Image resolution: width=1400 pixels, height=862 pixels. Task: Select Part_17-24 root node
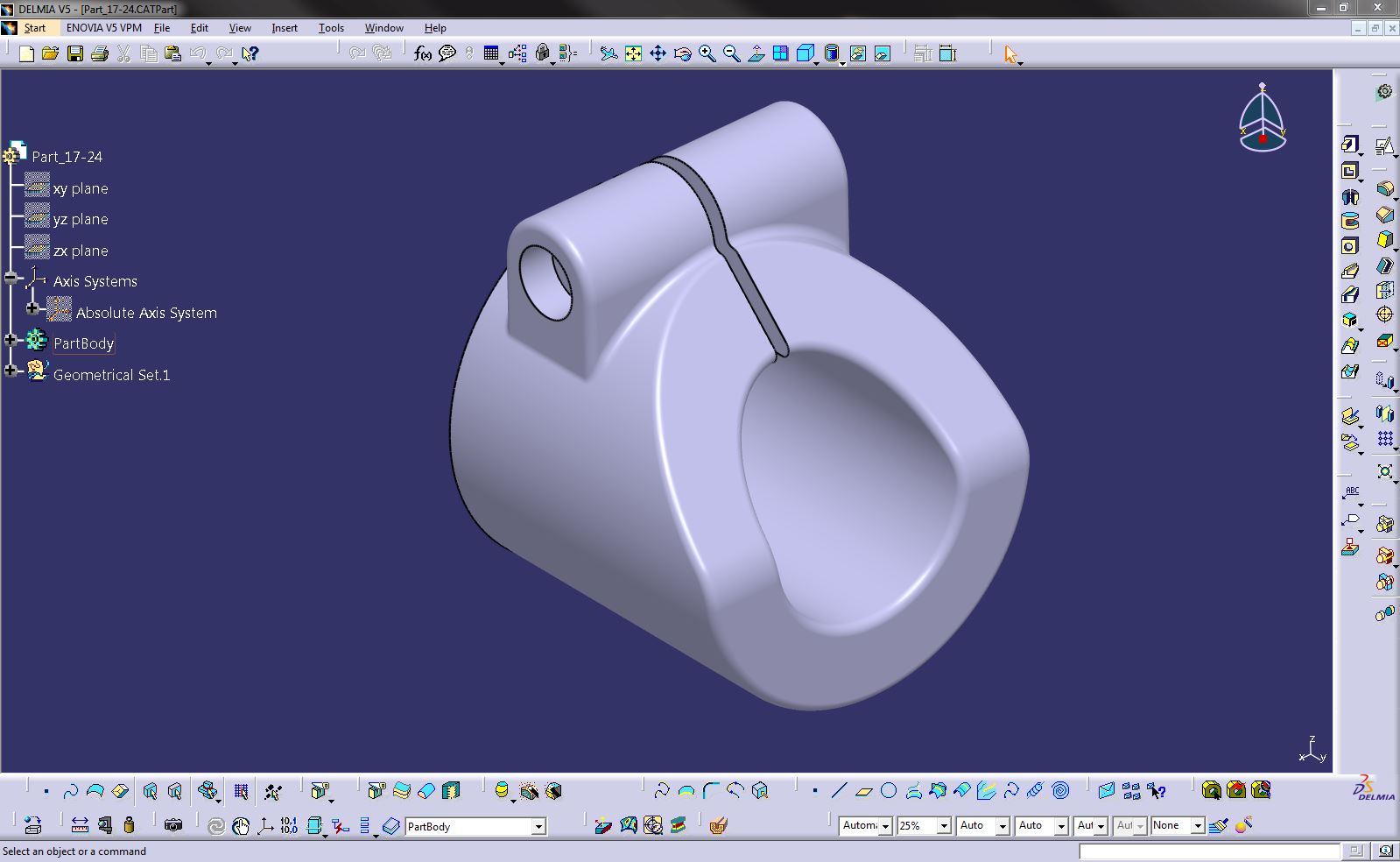[67, 157]
